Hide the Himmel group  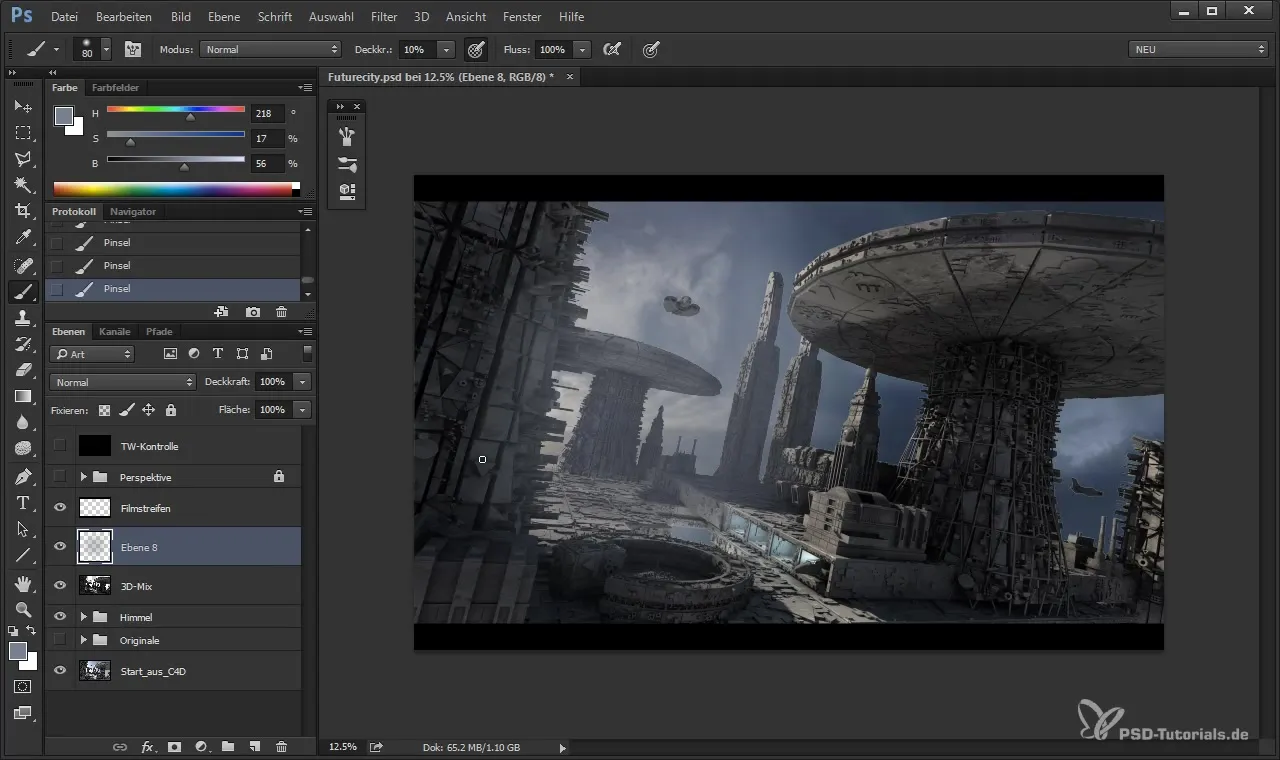59,617
